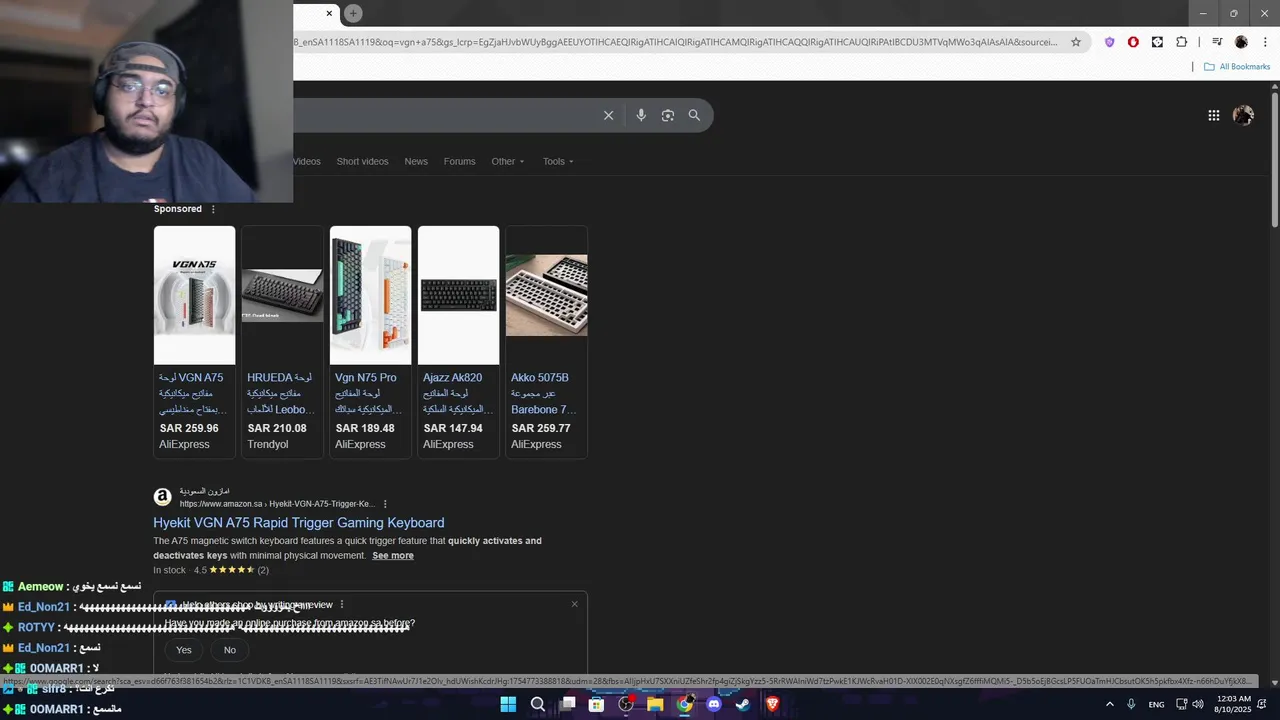Click the SAR 210.08 Trendyol price

click(277, 428)
